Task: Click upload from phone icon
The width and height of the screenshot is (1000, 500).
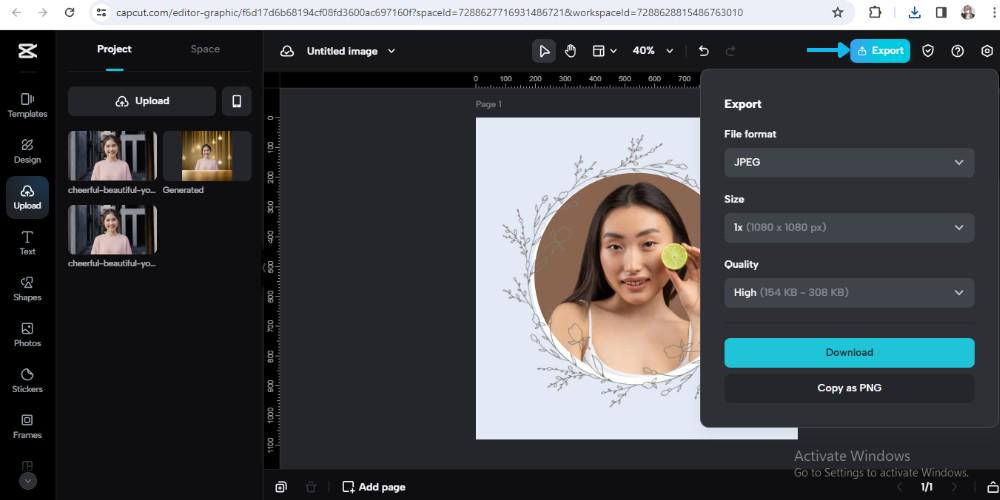Action: pyautogui.click(x=237, y=101)
